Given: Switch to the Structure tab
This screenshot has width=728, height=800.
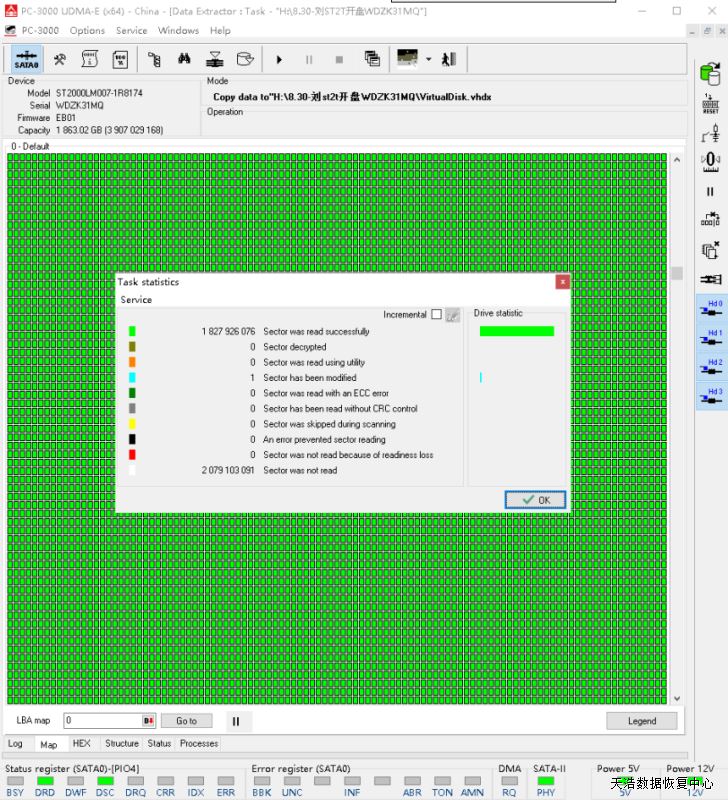Looking at the screenshot, I should 122,744.
